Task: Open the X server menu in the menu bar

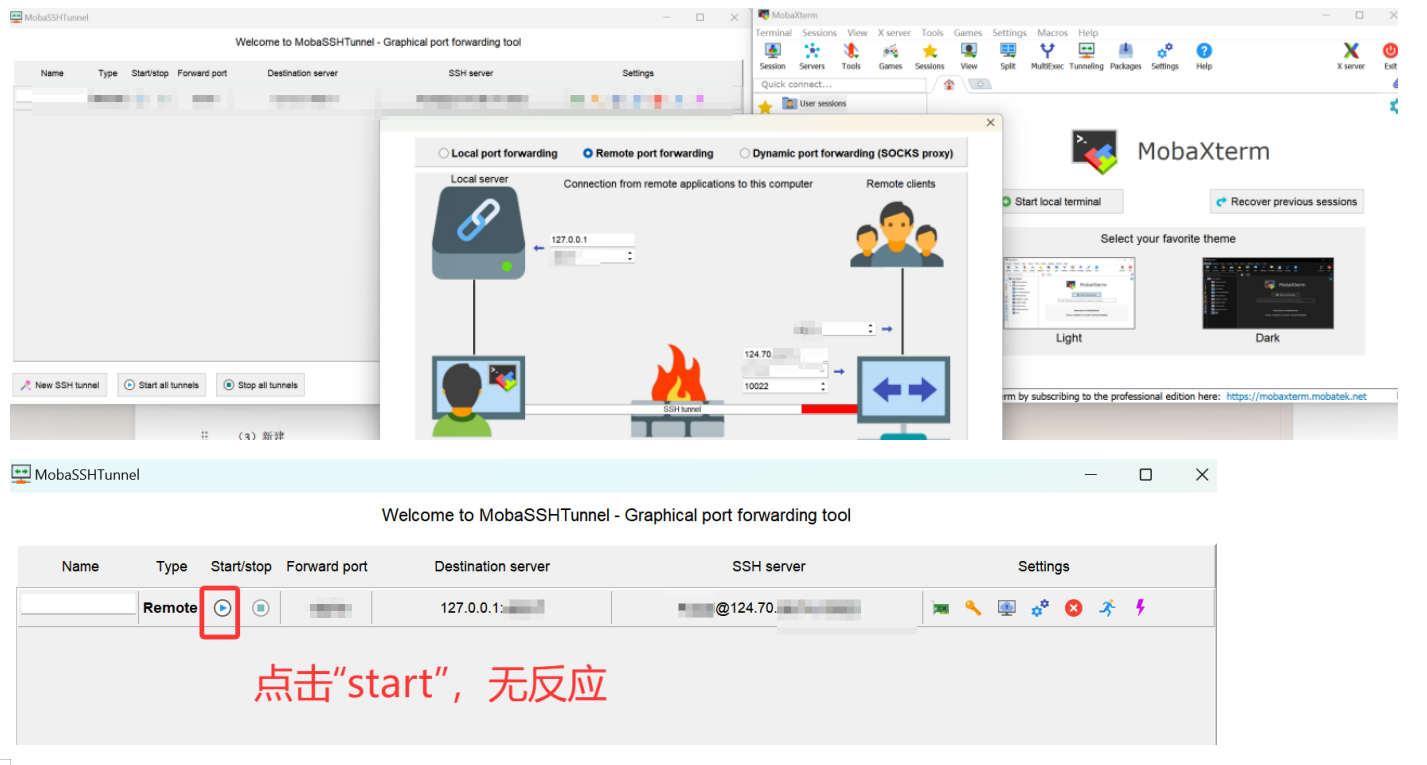Action: (x=895, y=33)
